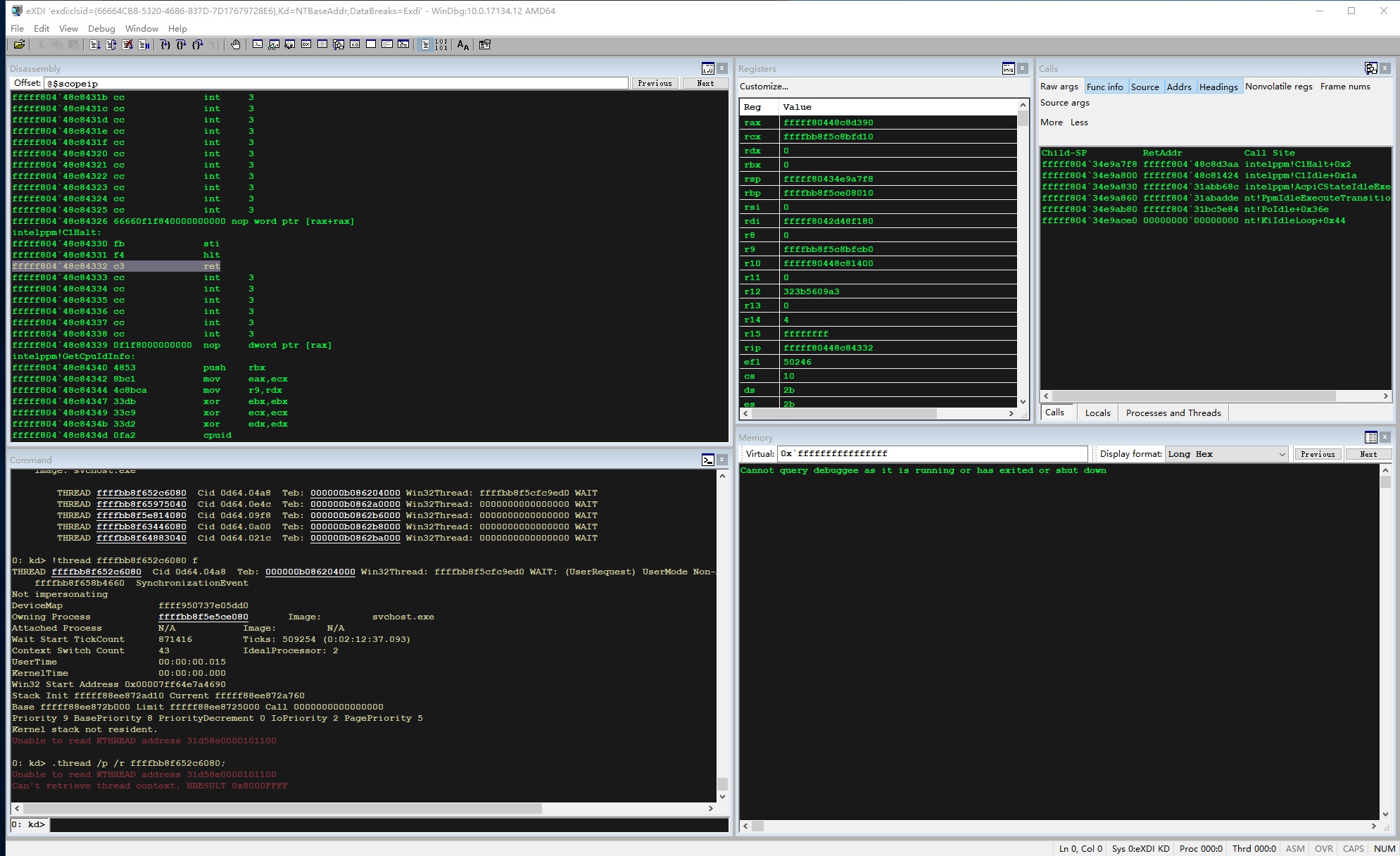Image resolution: width=1400 pixels, height=856 pixels.
Task: Click More in Calls panel
Action: tap(1052, 122)
